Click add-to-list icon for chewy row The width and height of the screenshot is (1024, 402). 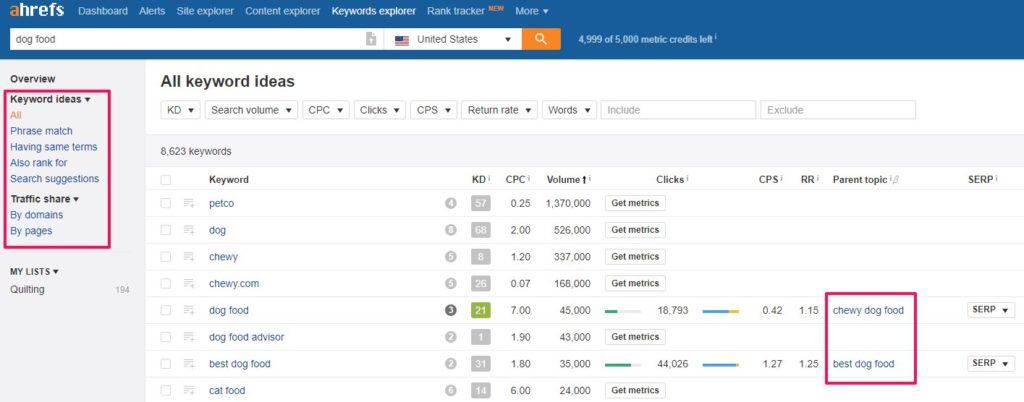point(189,257)
